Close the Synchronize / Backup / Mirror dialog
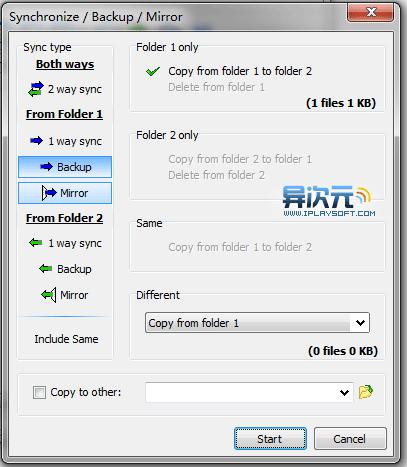Image resolution: width=407 pixels, height=467 pixels. [370, 13]
